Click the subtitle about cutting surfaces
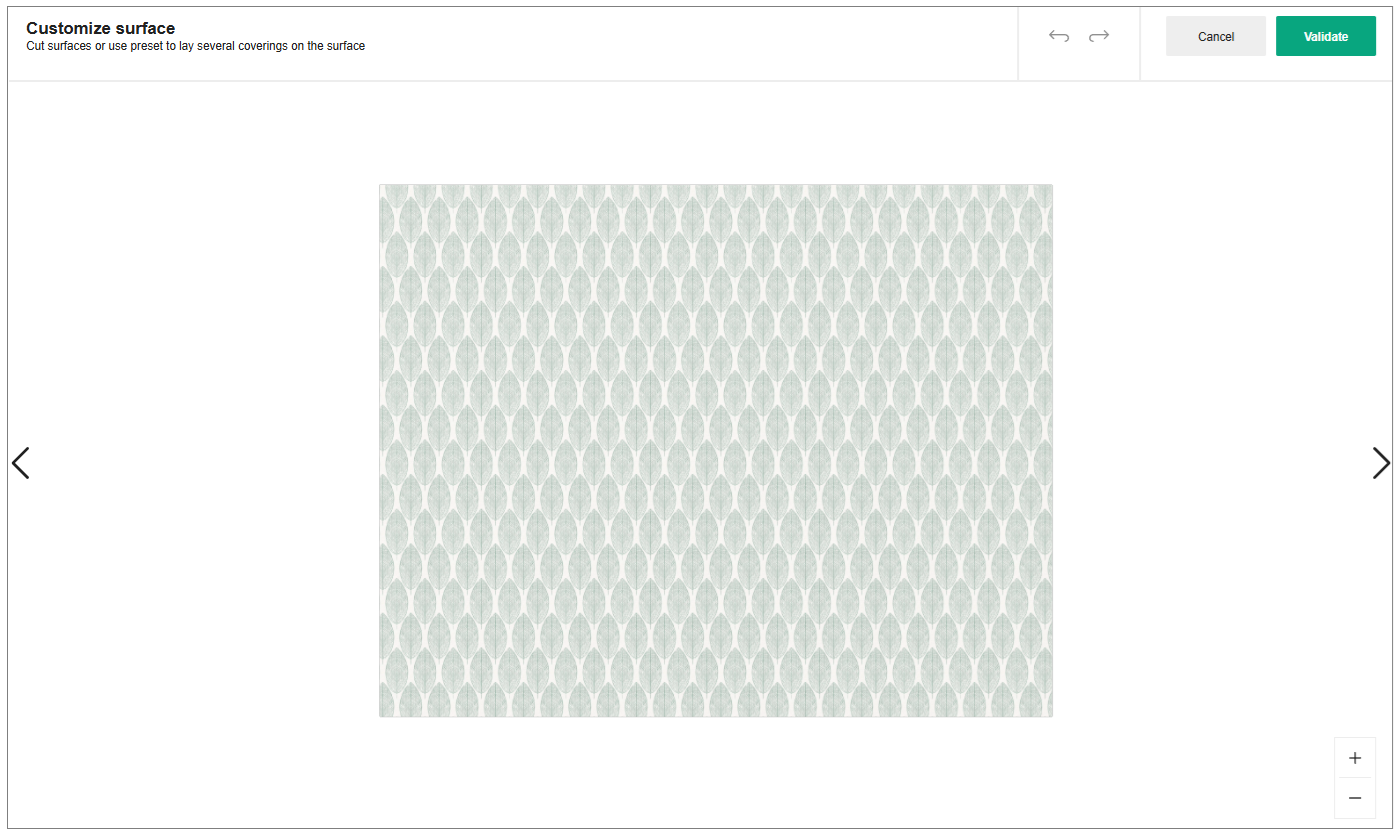This screenshot has width=1397, height=834. (196, 46)
